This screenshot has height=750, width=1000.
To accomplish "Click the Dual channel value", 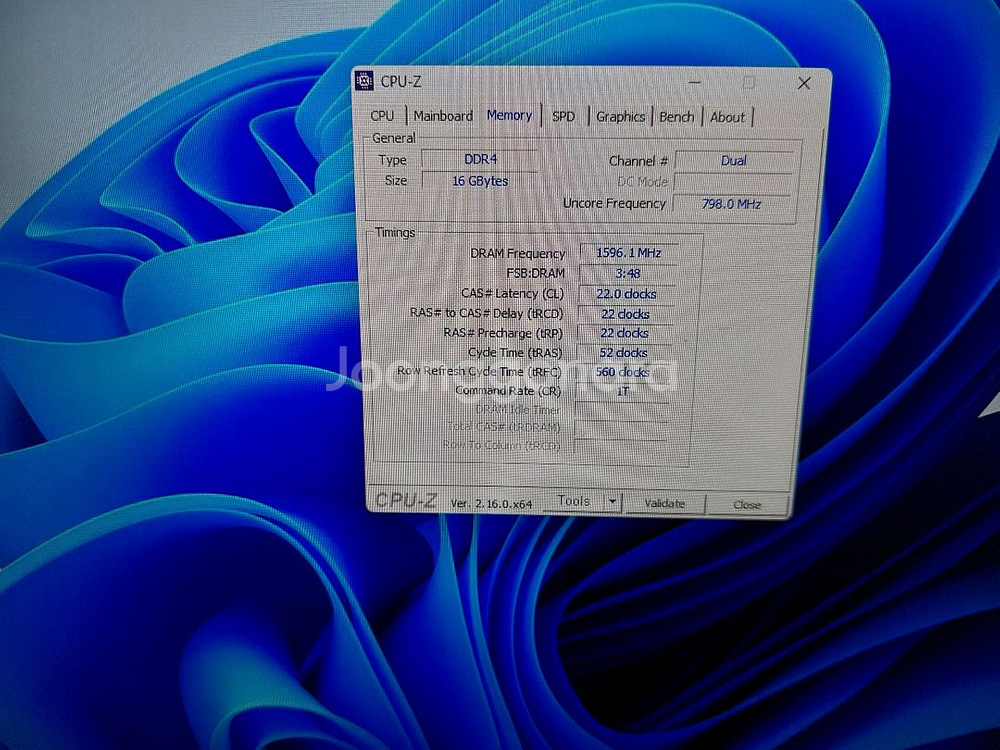I will tap(733, 161).
